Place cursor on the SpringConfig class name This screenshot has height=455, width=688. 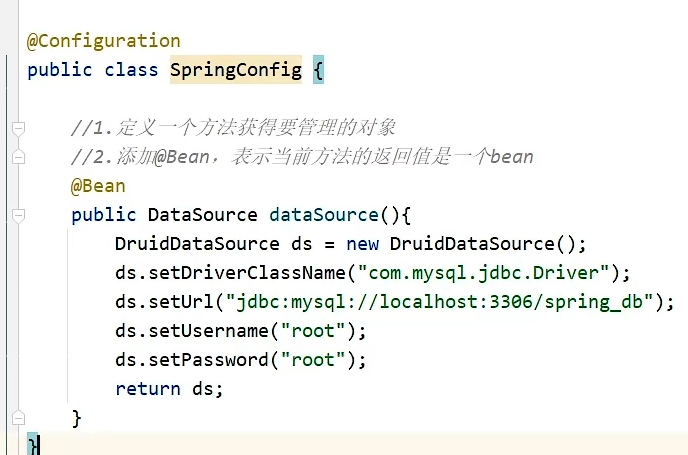(236, 70)
